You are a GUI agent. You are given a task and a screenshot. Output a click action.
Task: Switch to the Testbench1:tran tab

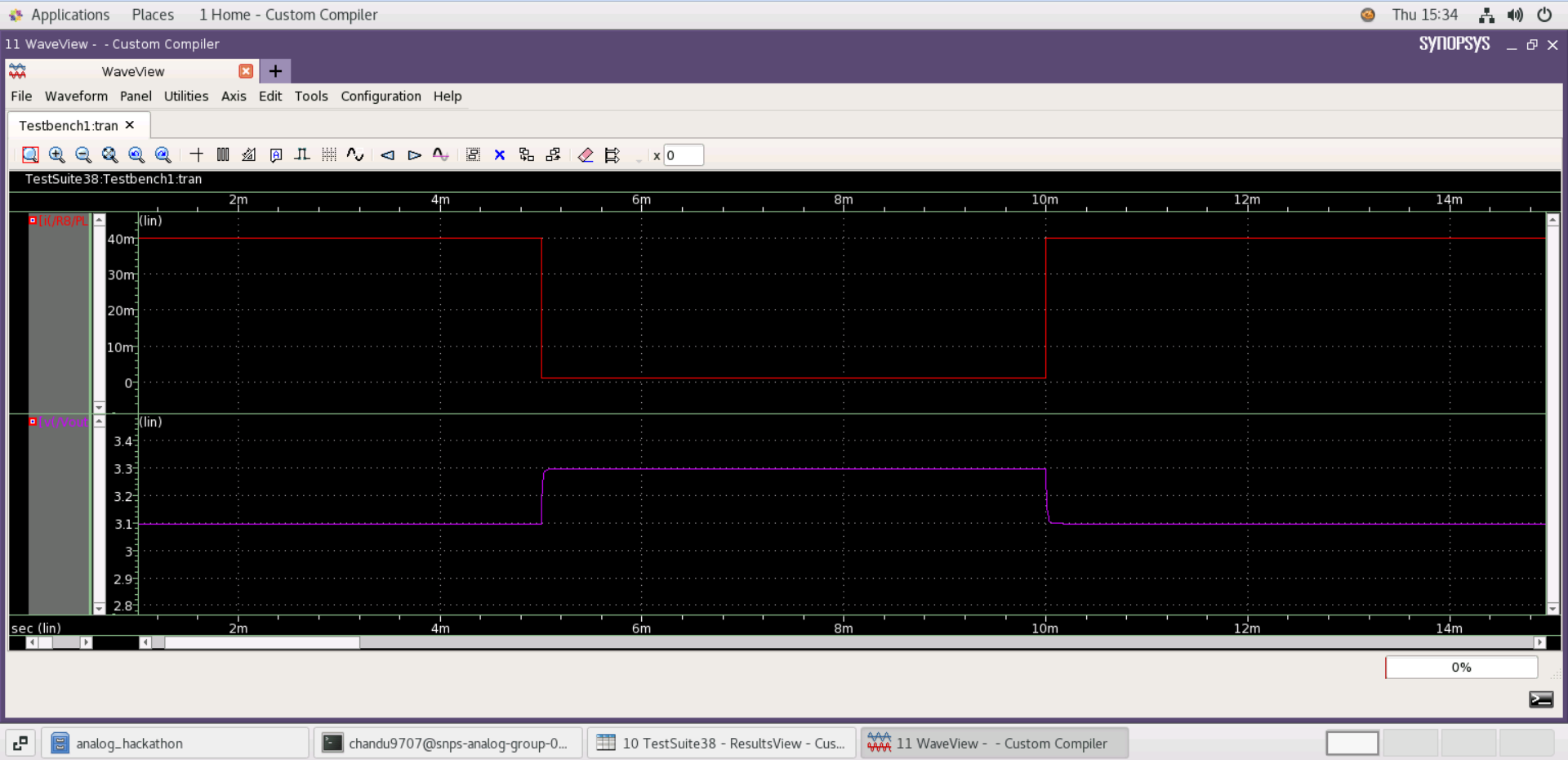[69, 125]
